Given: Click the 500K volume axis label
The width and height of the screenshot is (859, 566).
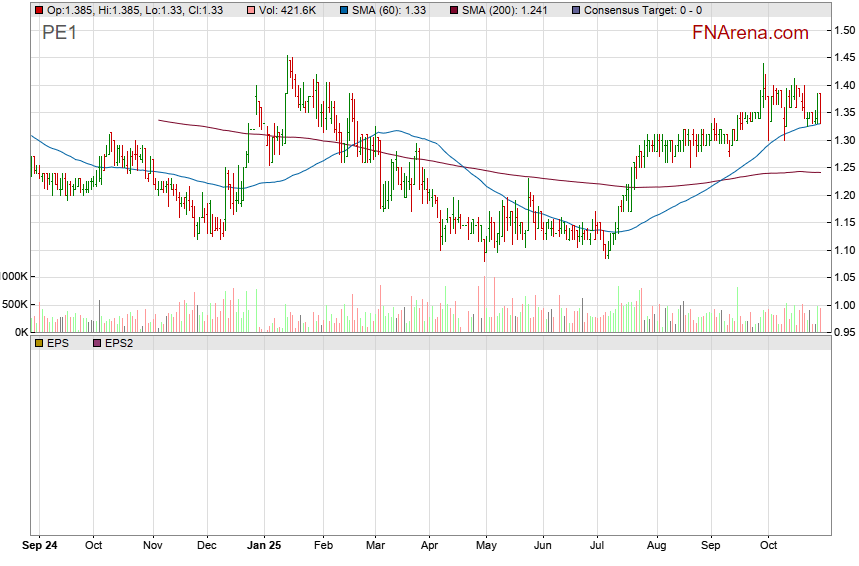Looking at the screenshot, I should click(x=13, y=304).
